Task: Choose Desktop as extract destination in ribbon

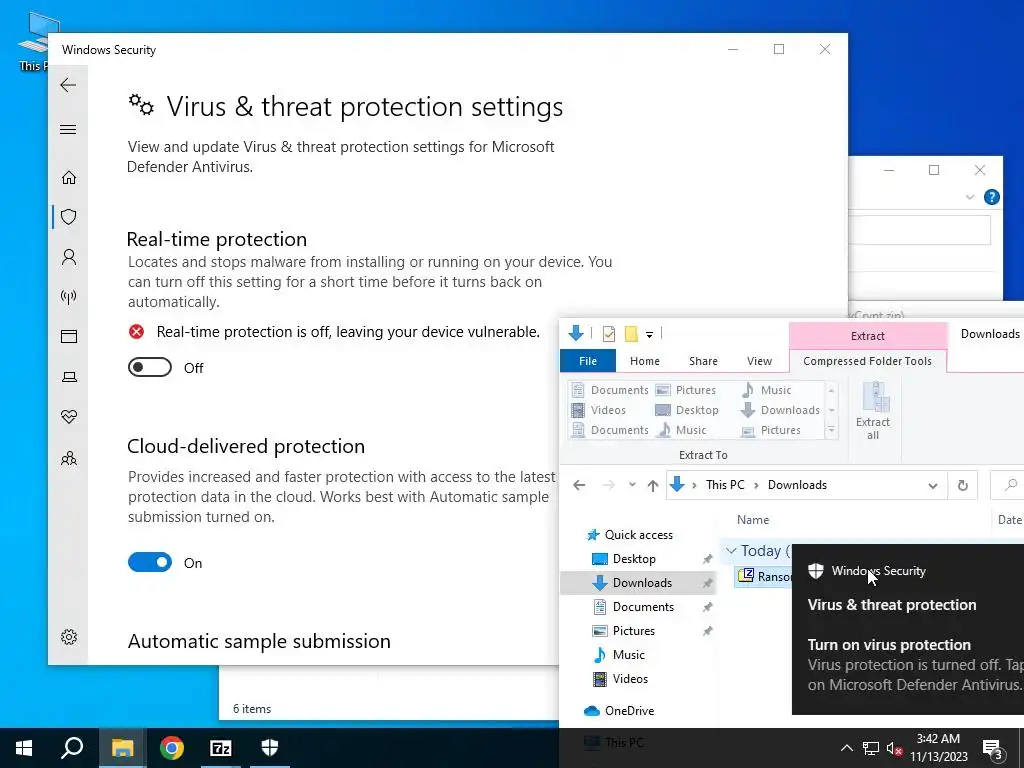Action: [687, 410]
